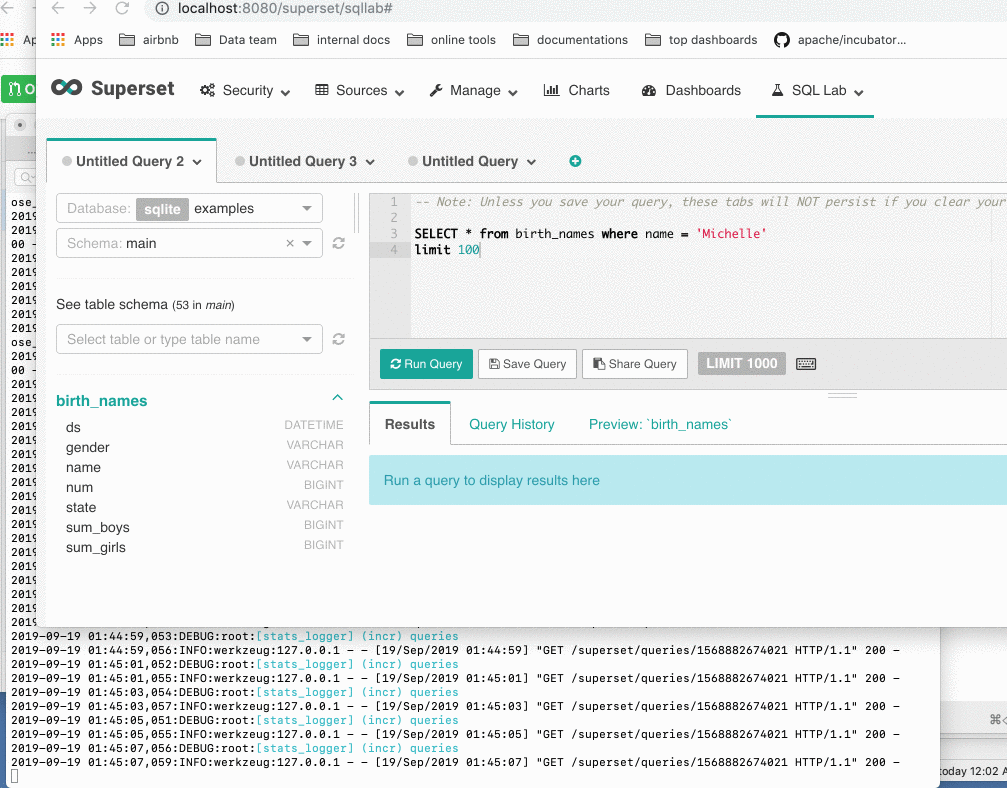The image size is (1007, 788).
Task: Open the top dashboards bookmarks folder
Action: pos(701,40)
